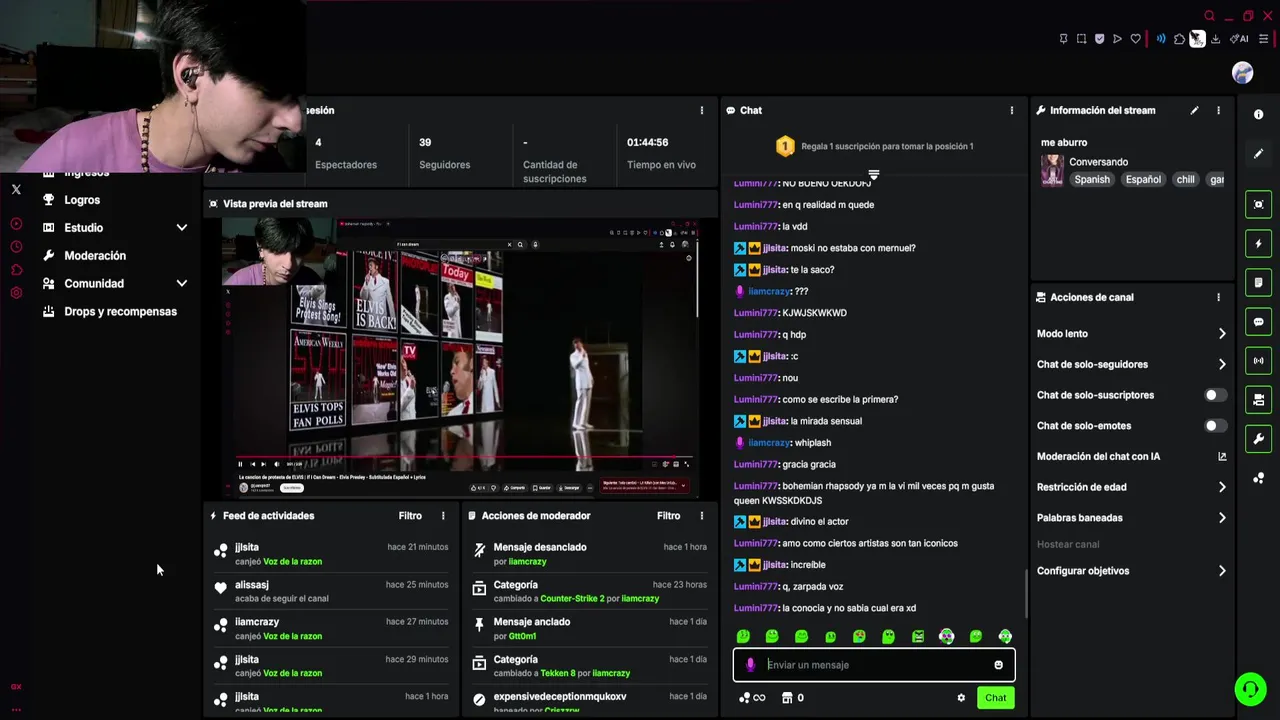Open browser history clock icon in sidebar
The image size is (1280, 720).
pyautogui.click(x=16, y=247)
